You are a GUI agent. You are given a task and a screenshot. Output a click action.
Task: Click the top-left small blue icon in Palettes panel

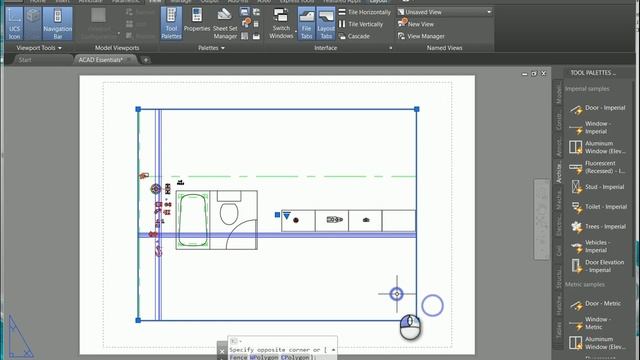click(x=244, y=12)
